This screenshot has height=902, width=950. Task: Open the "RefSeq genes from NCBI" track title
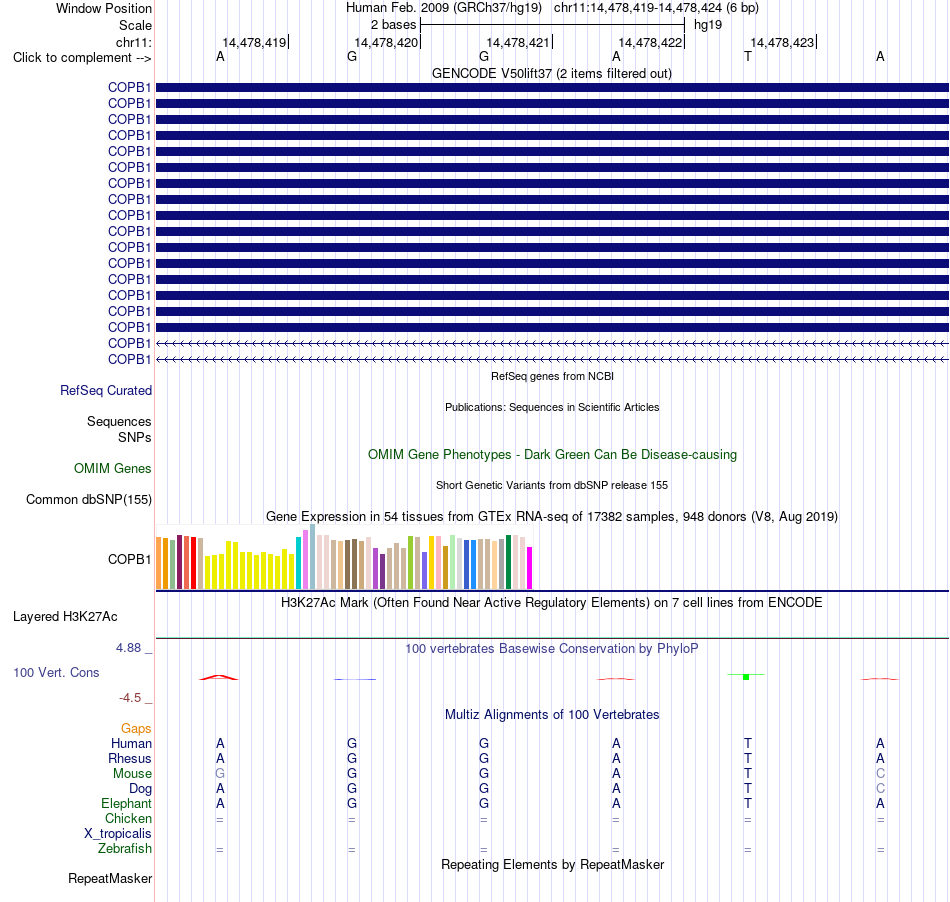tap(552, 376)
